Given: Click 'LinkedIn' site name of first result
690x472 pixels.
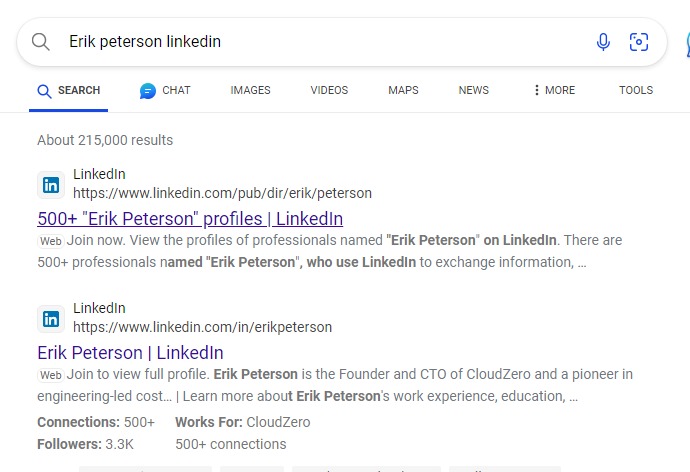Looking at the screenshot, I should point(99,174).
